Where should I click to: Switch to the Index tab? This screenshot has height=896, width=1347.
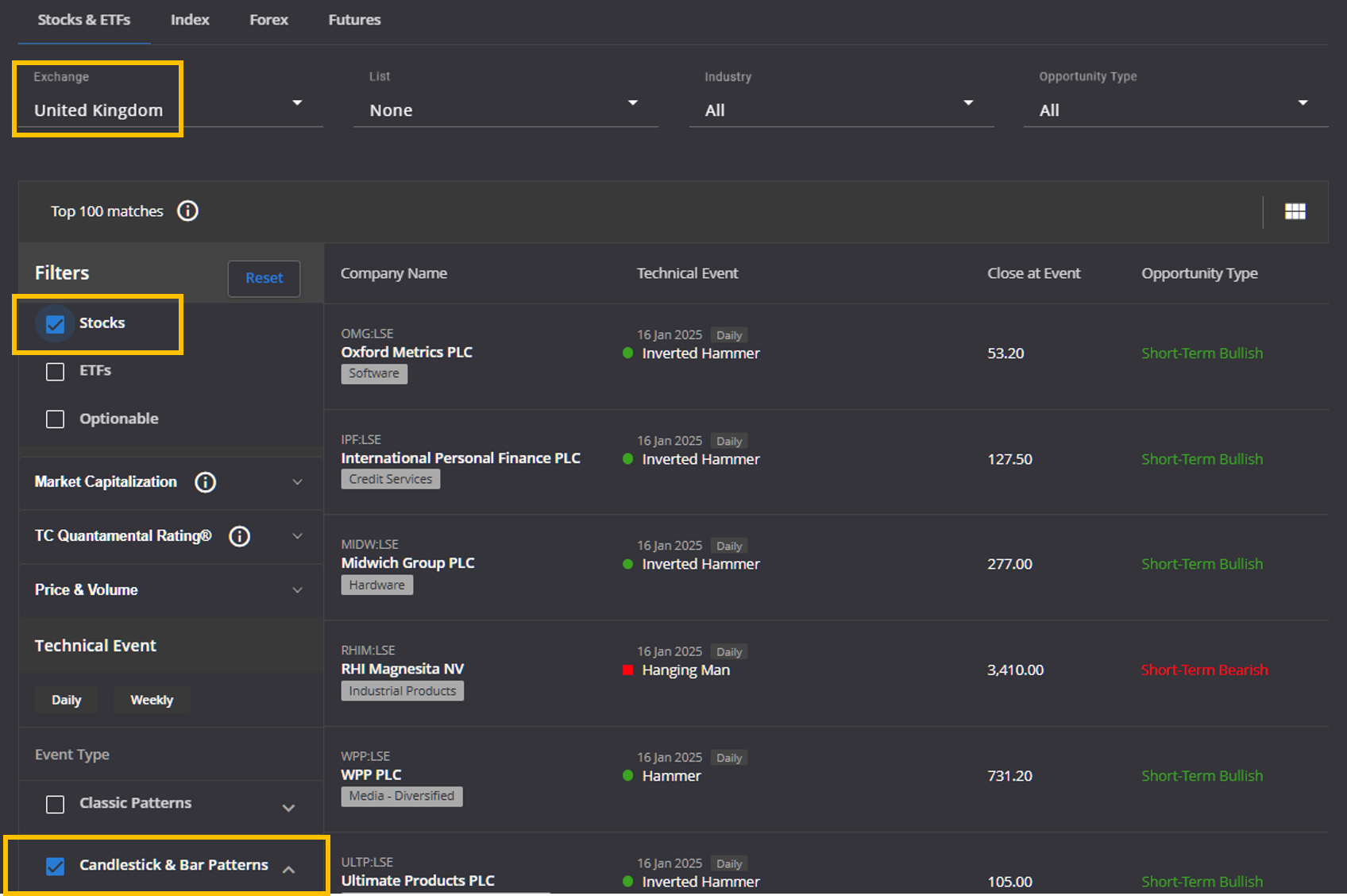coord(190,20)
